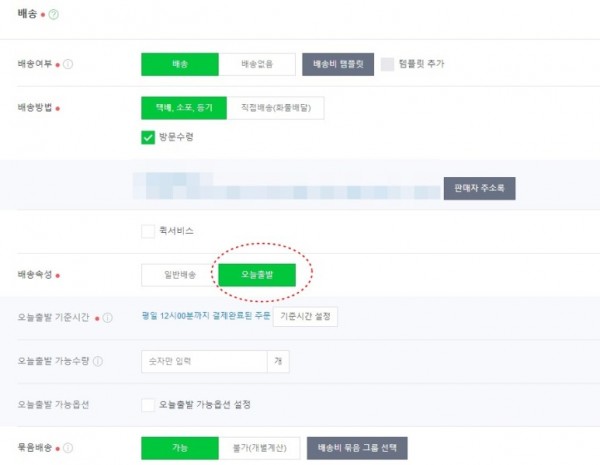The image size is (600, 465).
Task: Choose the 일반배송 attribute
Action: (180, 275)
